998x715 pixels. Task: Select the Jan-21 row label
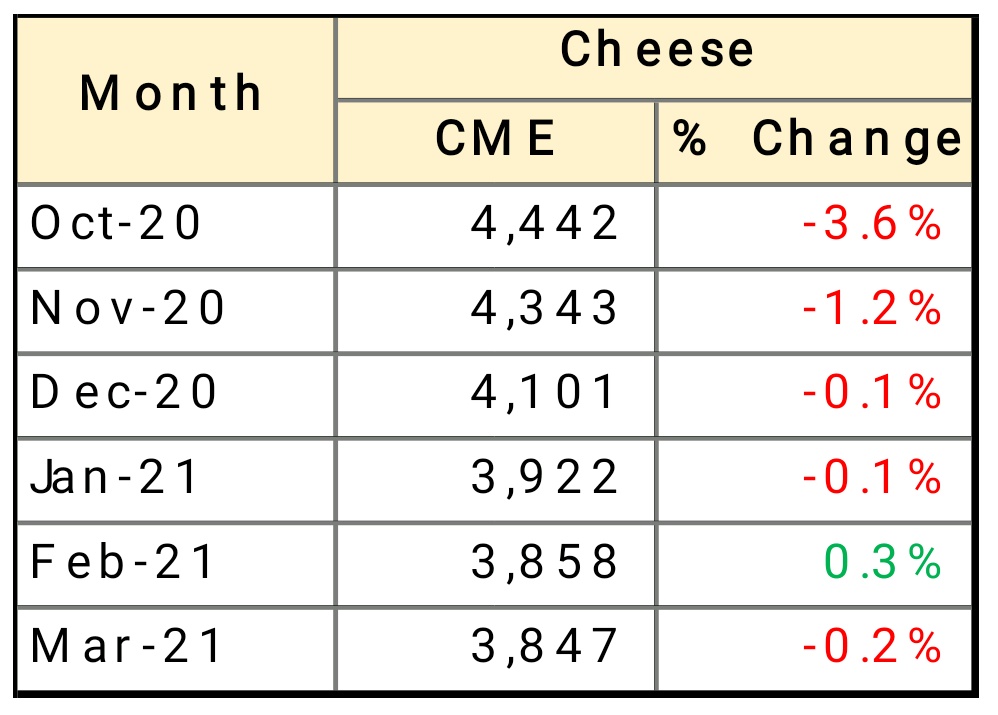(116, 478)
